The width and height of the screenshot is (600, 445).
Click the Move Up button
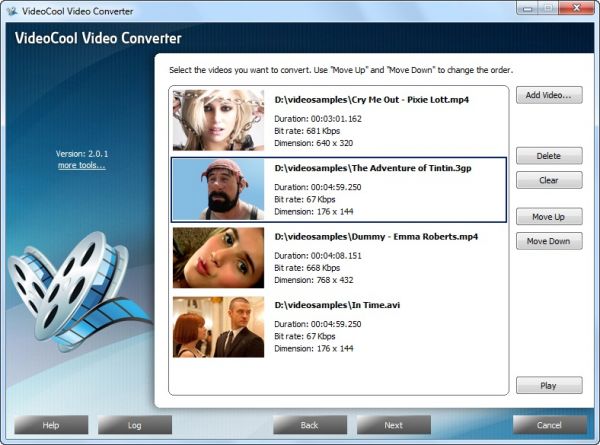click(549, 217)
